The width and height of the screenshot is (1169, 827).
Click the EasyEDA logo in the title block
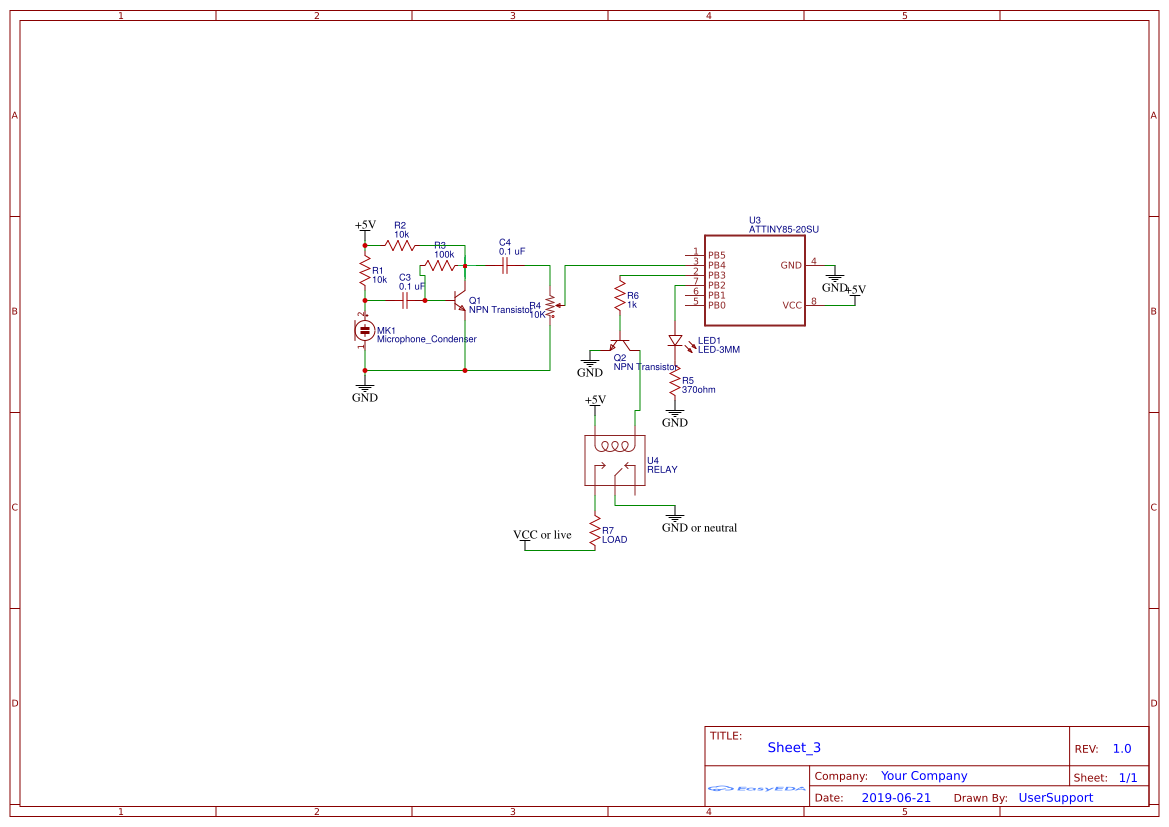tap(757, 789)
